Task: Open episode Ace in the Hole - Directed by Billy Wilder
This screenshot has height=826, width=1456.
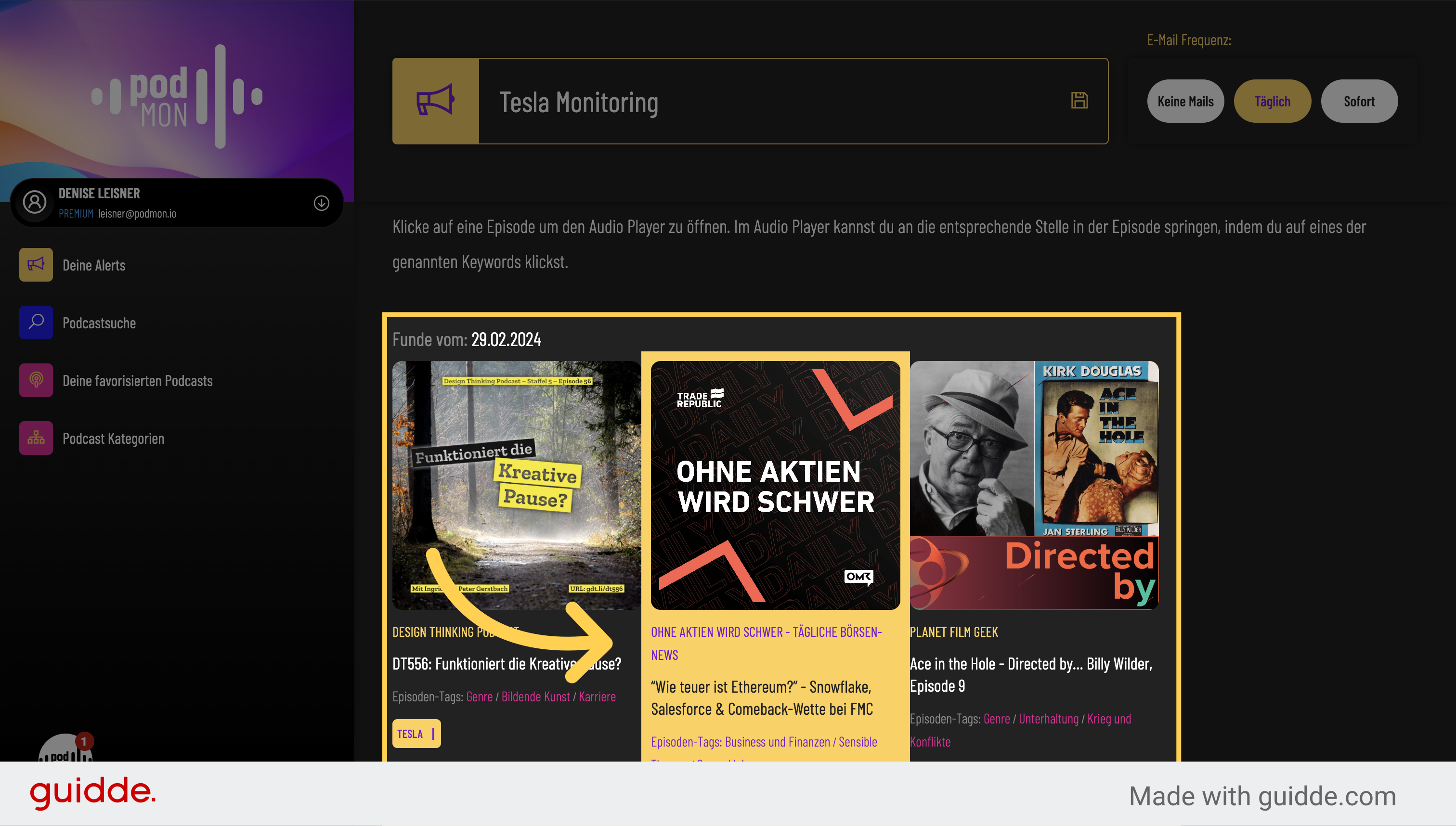Action: pyautogui.click(x=1031, y=674)
